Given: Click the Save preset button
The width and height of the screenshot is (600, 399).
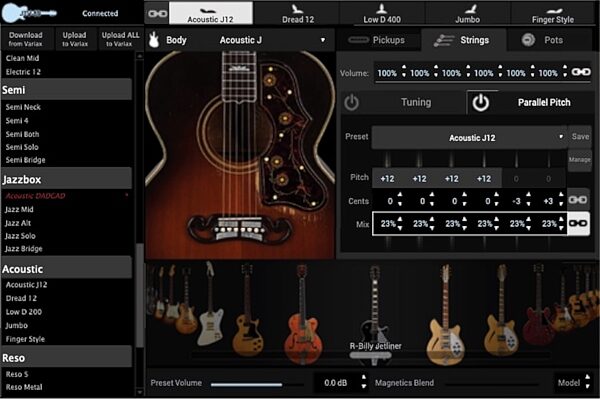Looking at the screenshot, I should tap(580, 137).
